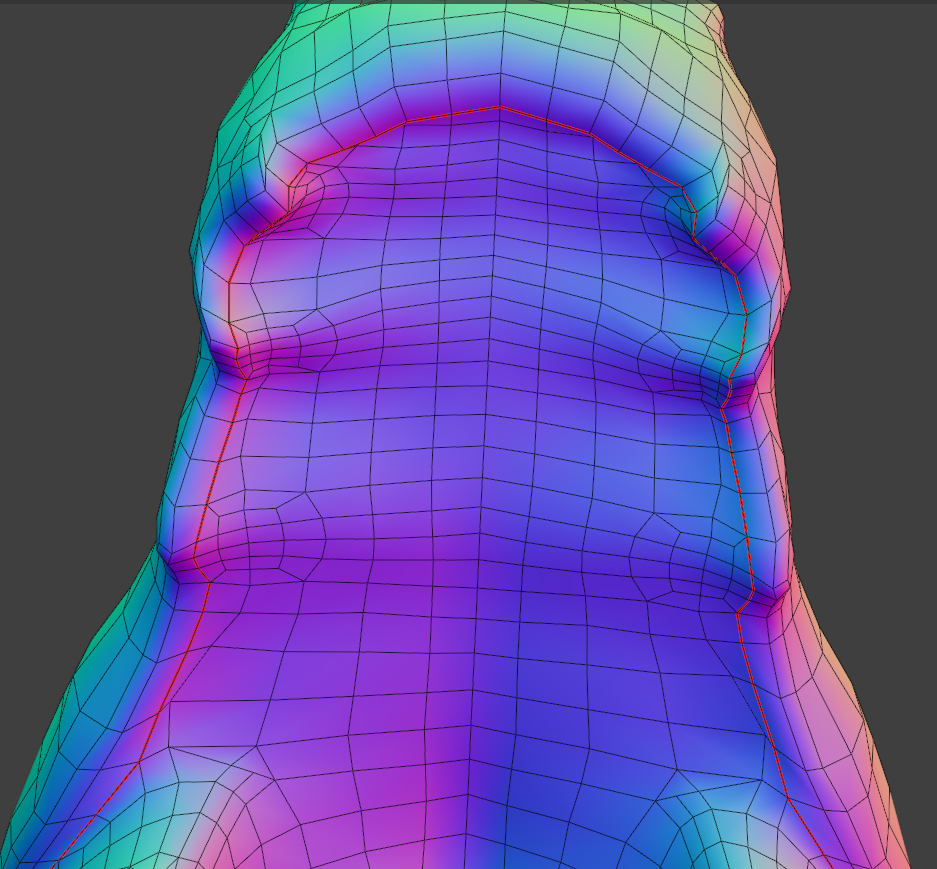Select left seam kink at the lower fold crease

click(195, 568)
